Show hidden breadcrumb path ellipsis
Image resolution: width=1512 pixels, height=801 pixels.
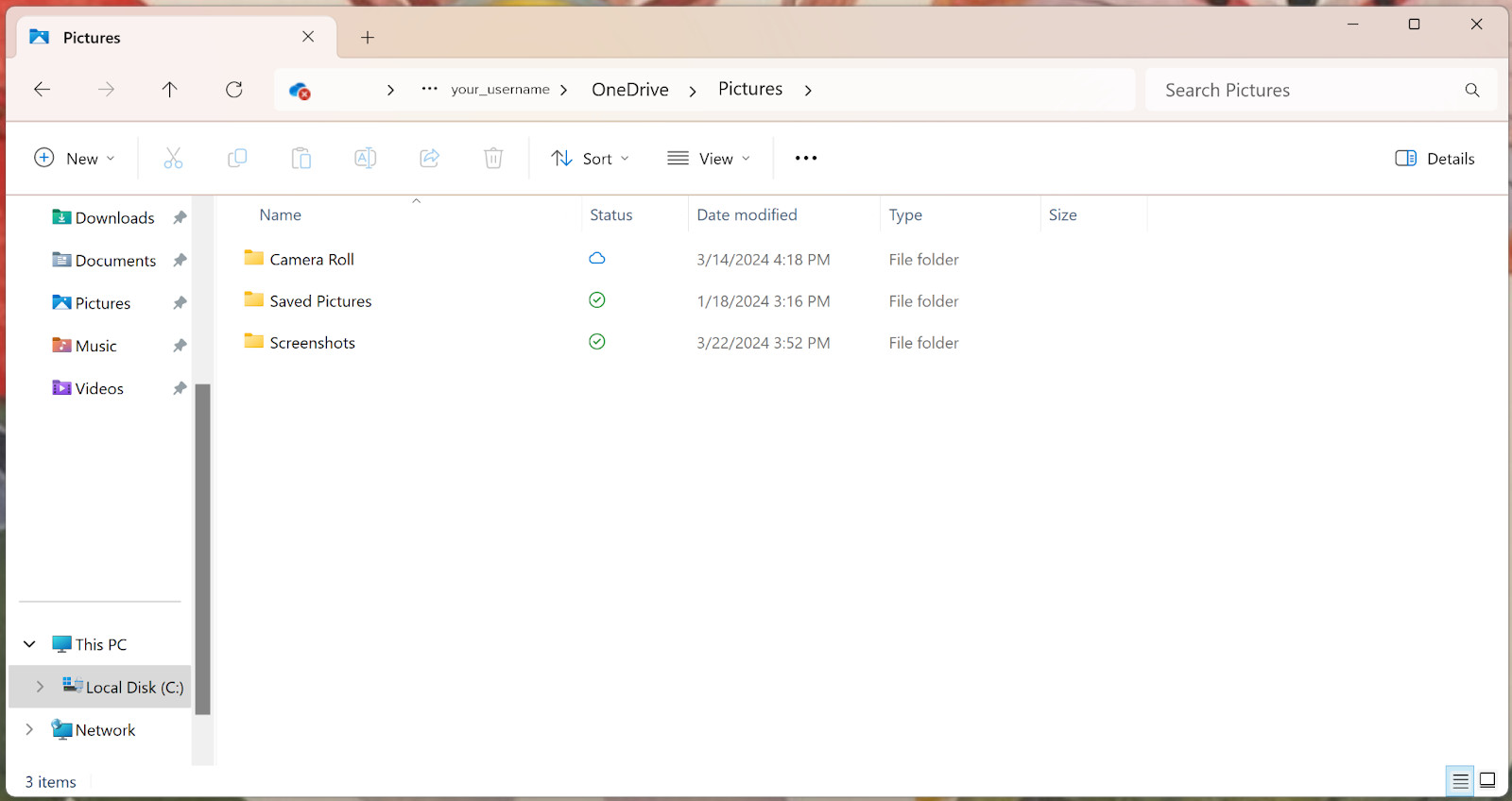429,89
